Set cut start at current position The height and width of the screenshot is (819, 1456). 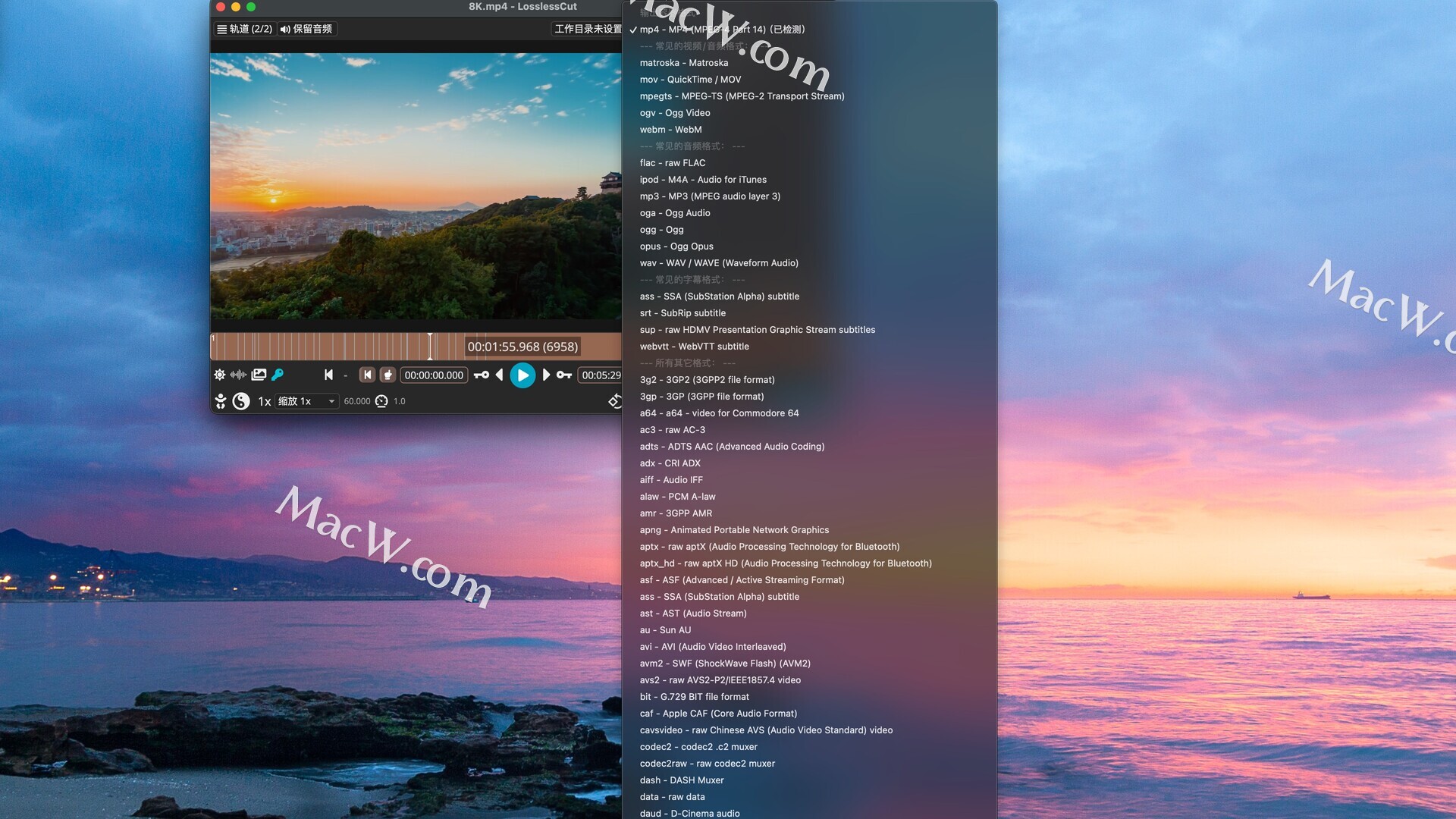[x=388, y=375]
